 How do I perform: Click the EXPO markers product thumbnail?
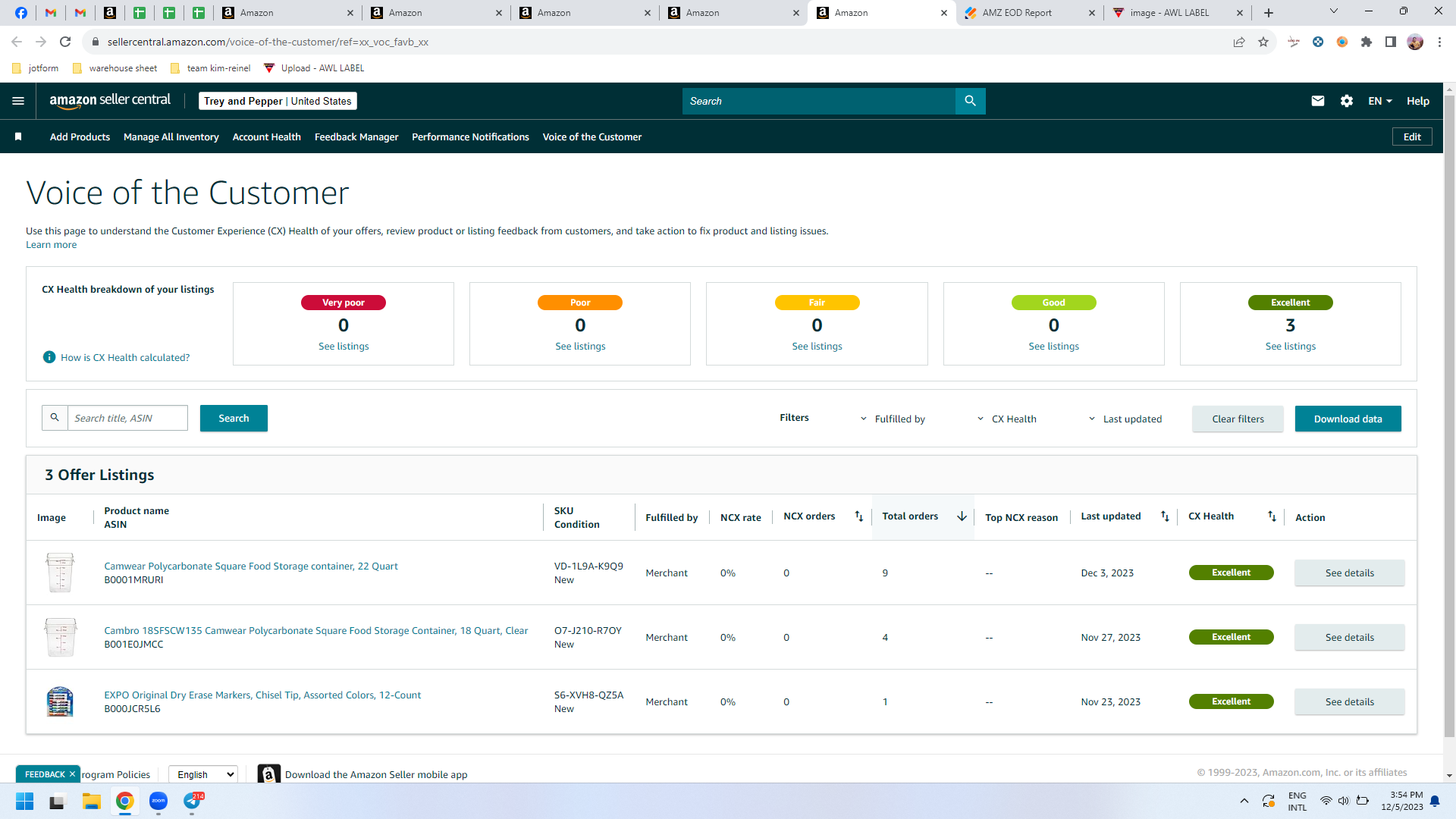pos(60,701)
